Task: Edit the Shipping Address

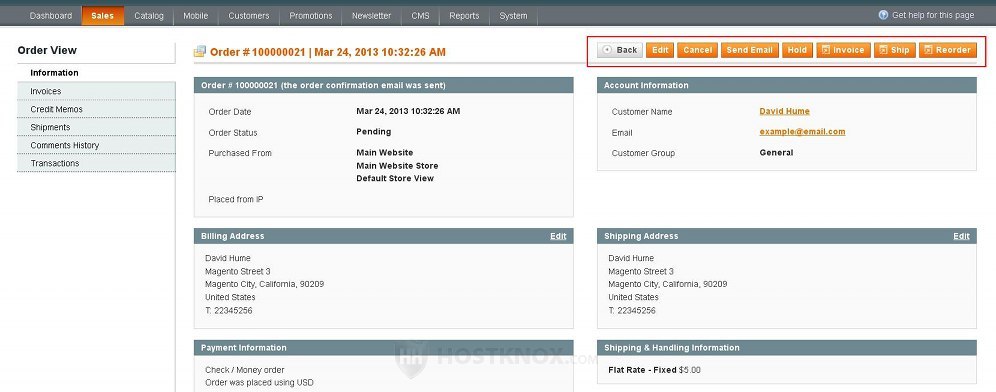Action: [962, 236]
